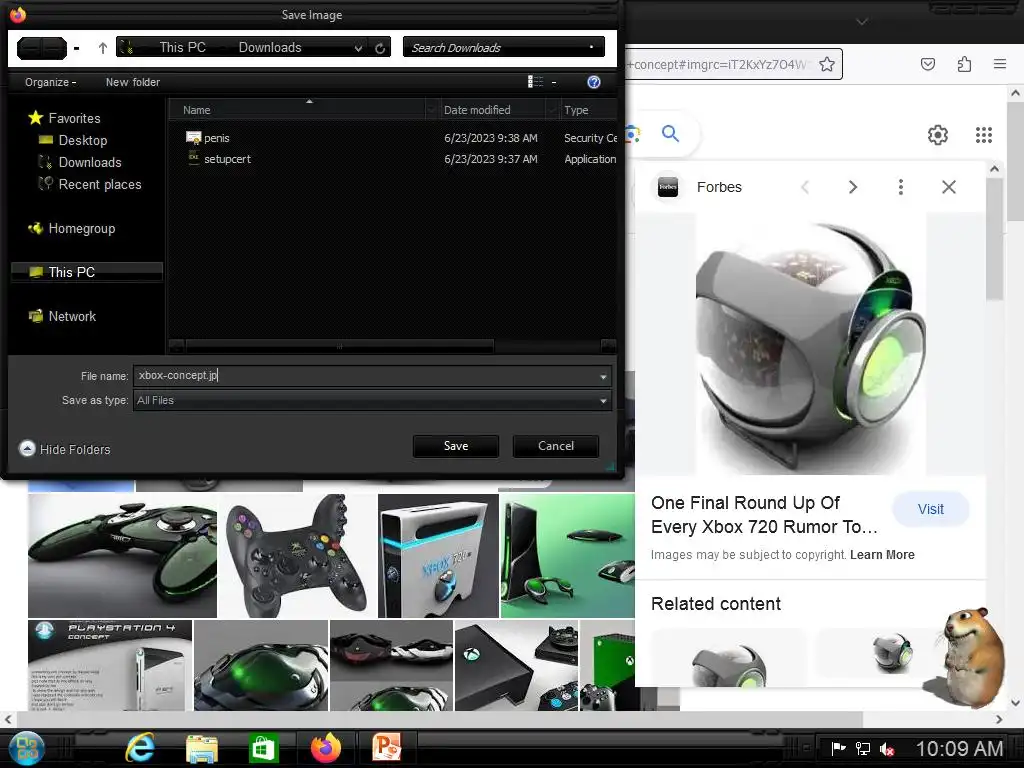Open view options dropdown arrow

[x=554, y=82]
